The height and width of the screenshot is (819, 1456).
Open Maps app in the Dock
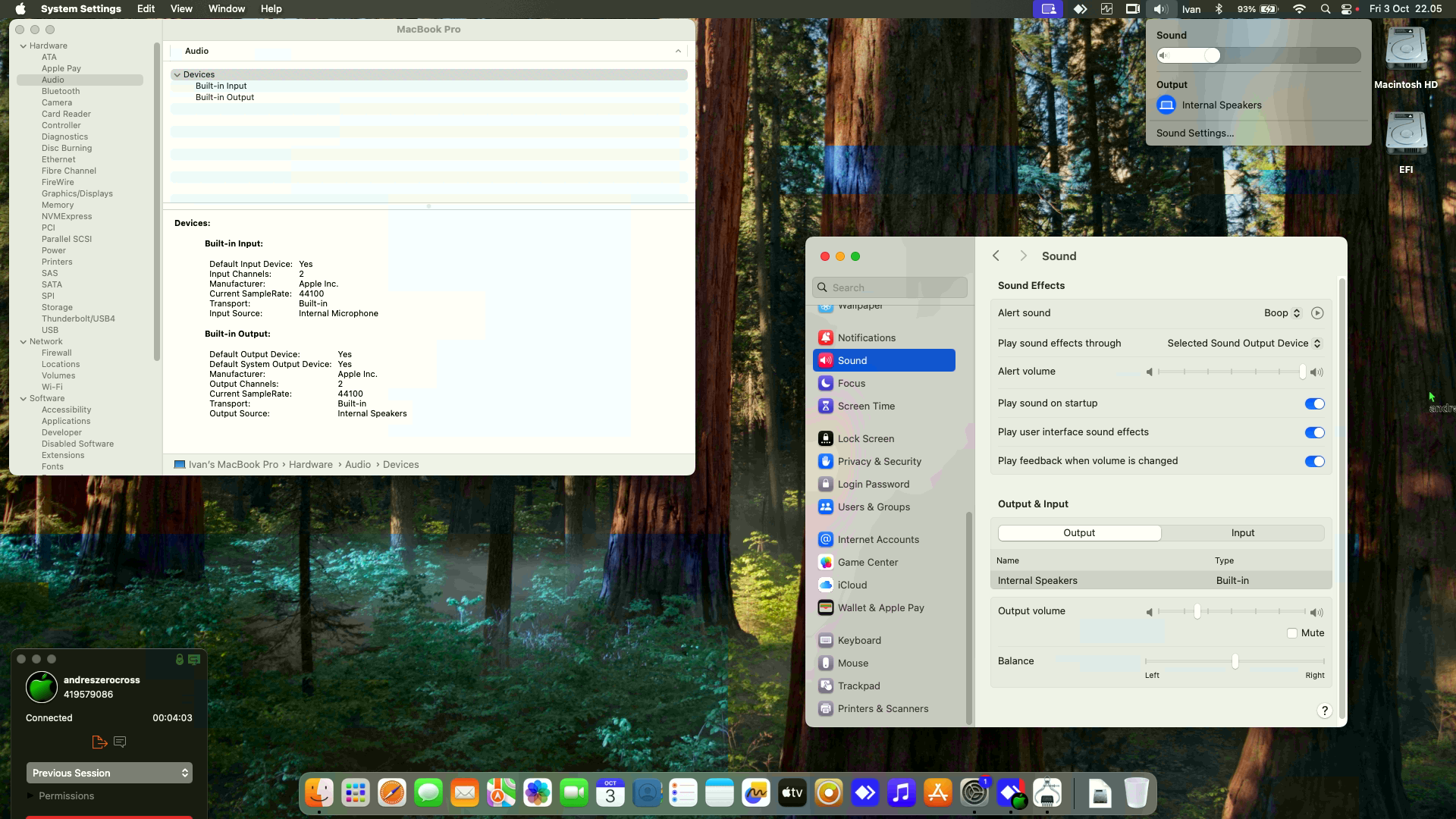pos(501,793)
